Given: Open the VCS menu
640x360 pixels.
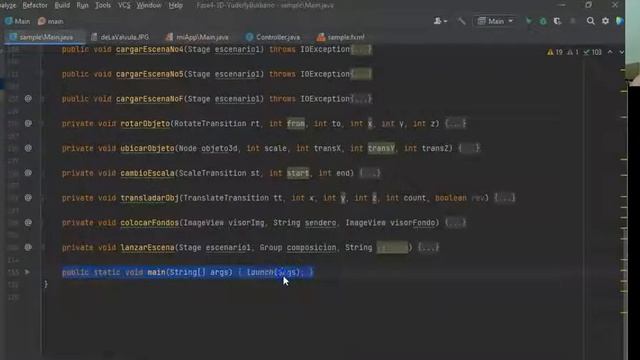Looking at the screenshot, I should [x=124, y=5].
